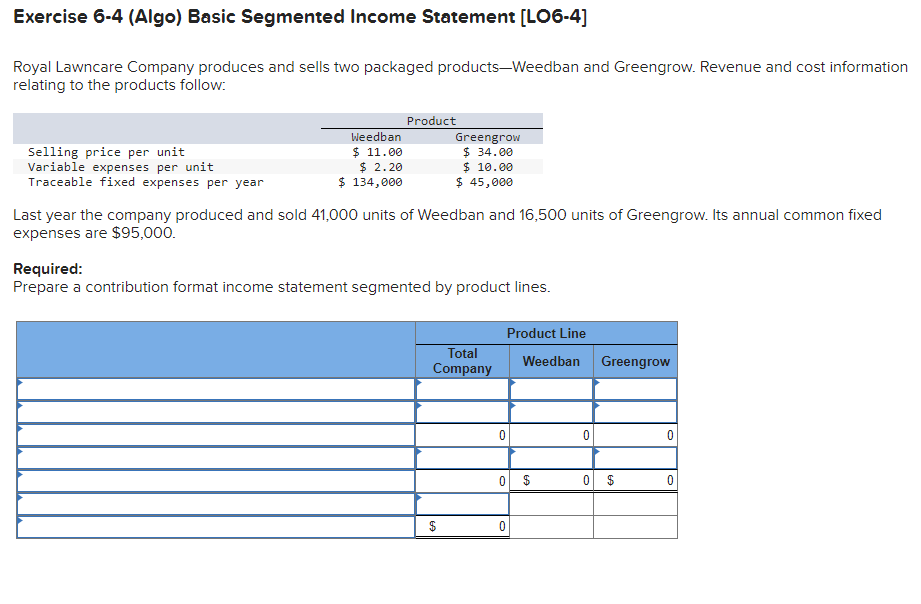
Task: Click Greengrow subtotal zero in third row
Action: click(635, 435)
